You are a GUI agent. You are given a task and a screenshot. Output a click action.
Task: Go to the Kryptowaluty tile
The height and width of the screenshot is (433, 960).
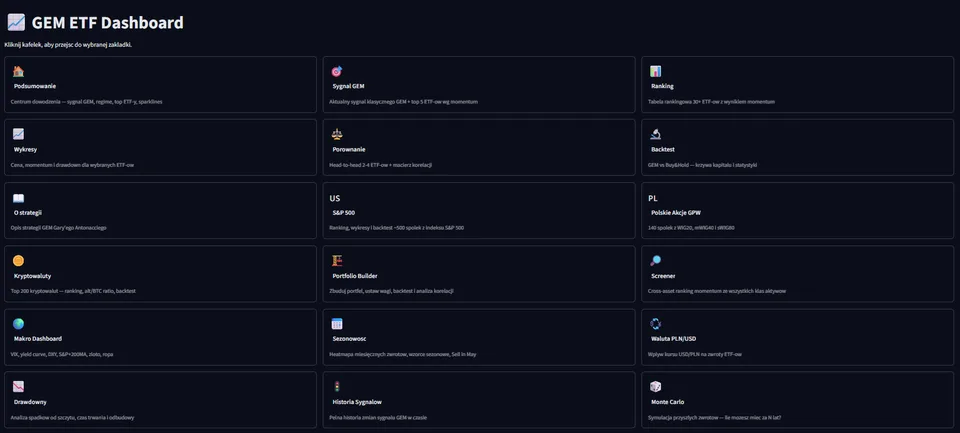[x=160, y=274]
